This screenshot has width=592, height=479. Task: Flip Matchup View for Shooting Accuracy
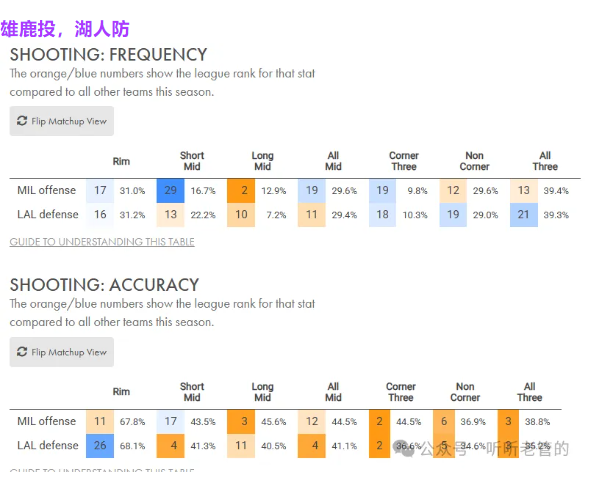62,352
